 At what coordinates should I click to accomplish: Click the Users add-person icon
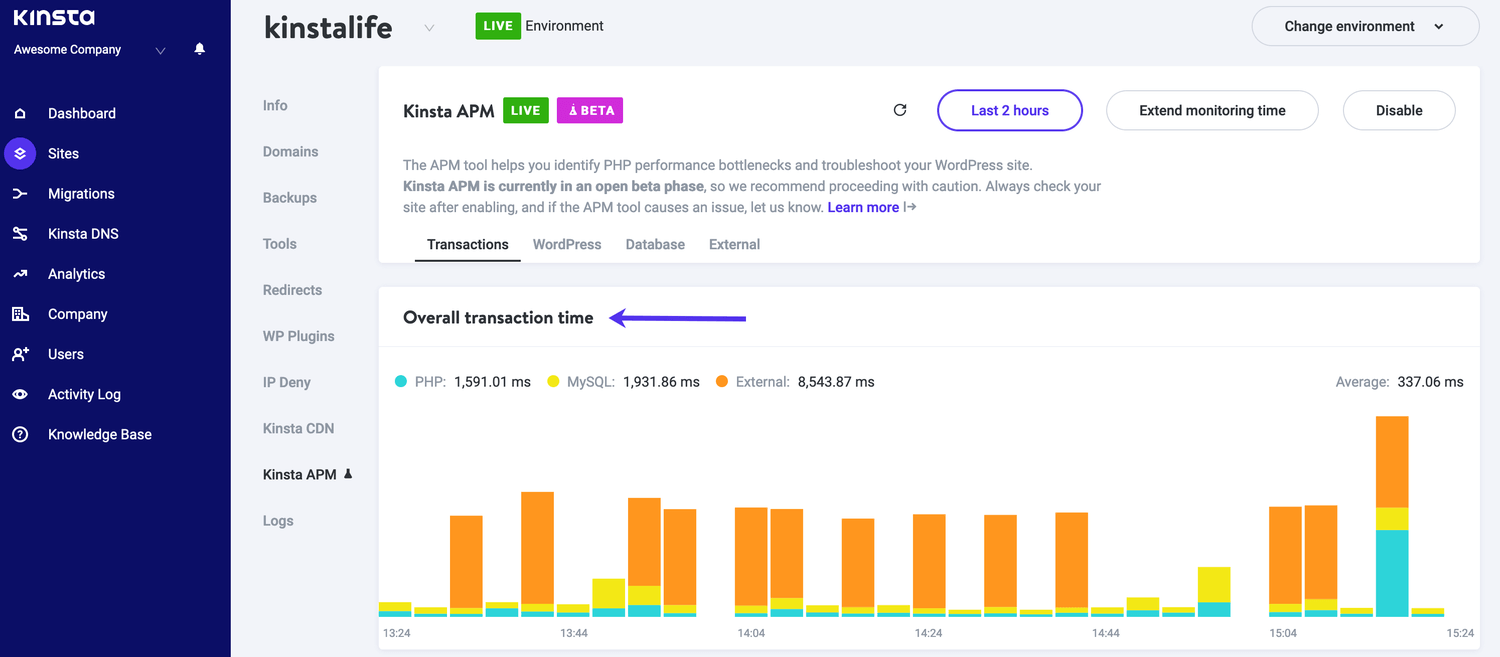[x=20, y=354]
